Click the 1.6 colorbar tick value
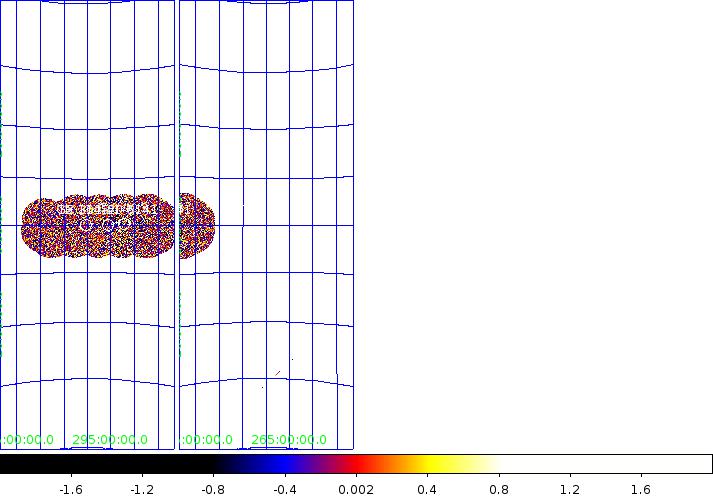The image size is (713, 498). [x=641, y=490]
